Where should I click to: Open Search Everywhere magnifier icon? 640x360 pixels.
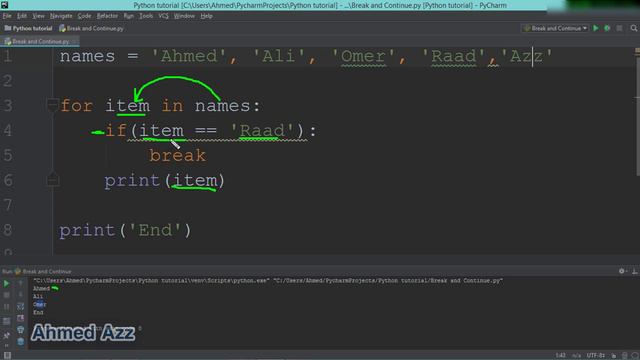click(x=633, y=28)
